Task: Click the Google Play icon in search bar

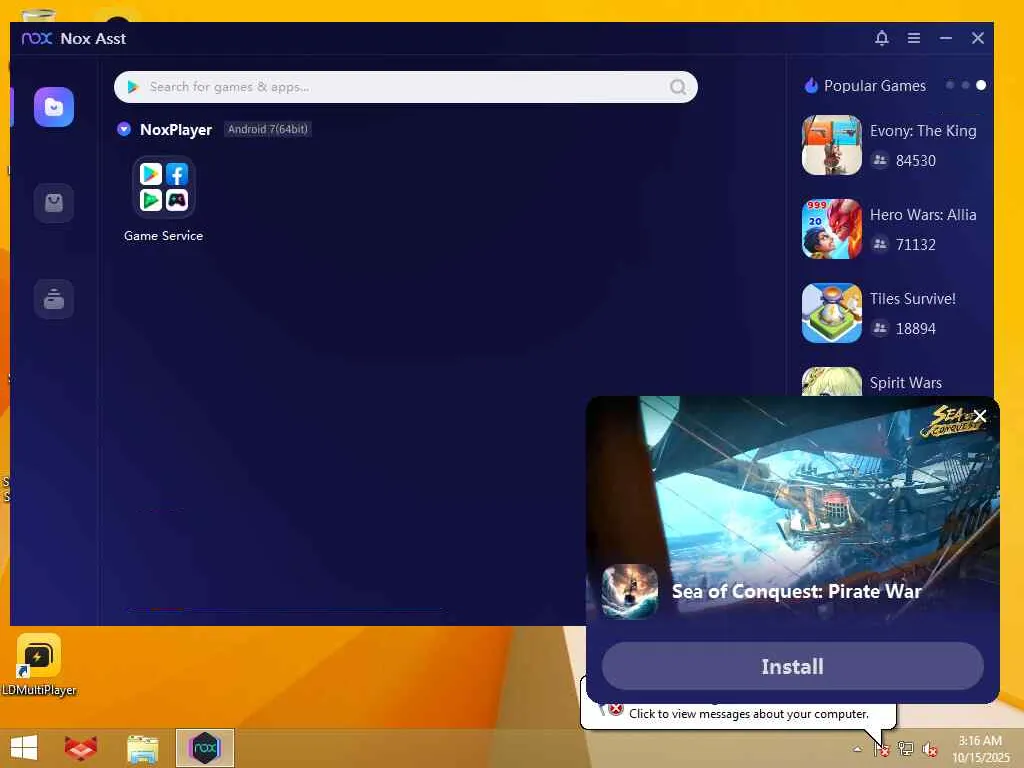Action: (x=133, y=87)
